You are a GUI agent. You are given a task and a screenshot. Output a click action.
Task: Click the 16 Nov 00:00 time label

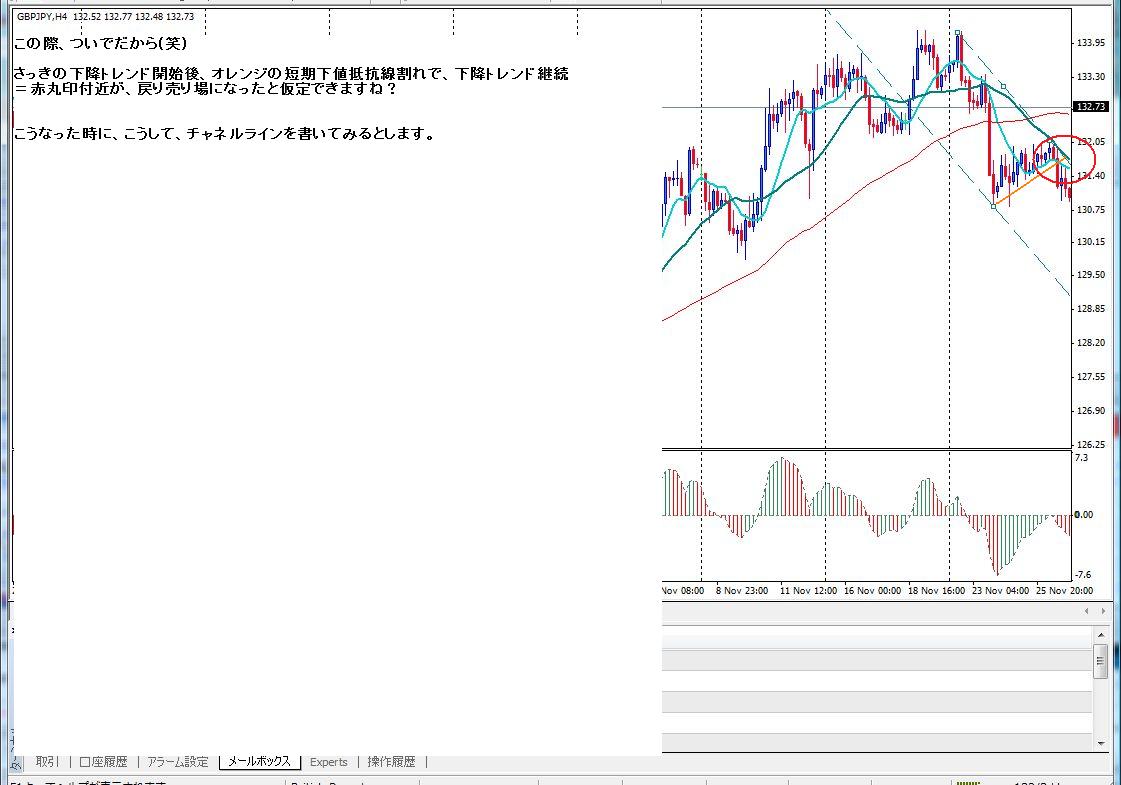[x=872, y=591]
